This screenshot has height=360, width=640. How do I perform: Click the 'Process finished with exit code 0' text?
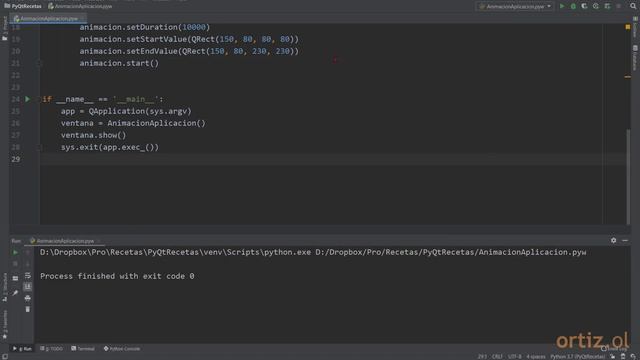point(117,276)
